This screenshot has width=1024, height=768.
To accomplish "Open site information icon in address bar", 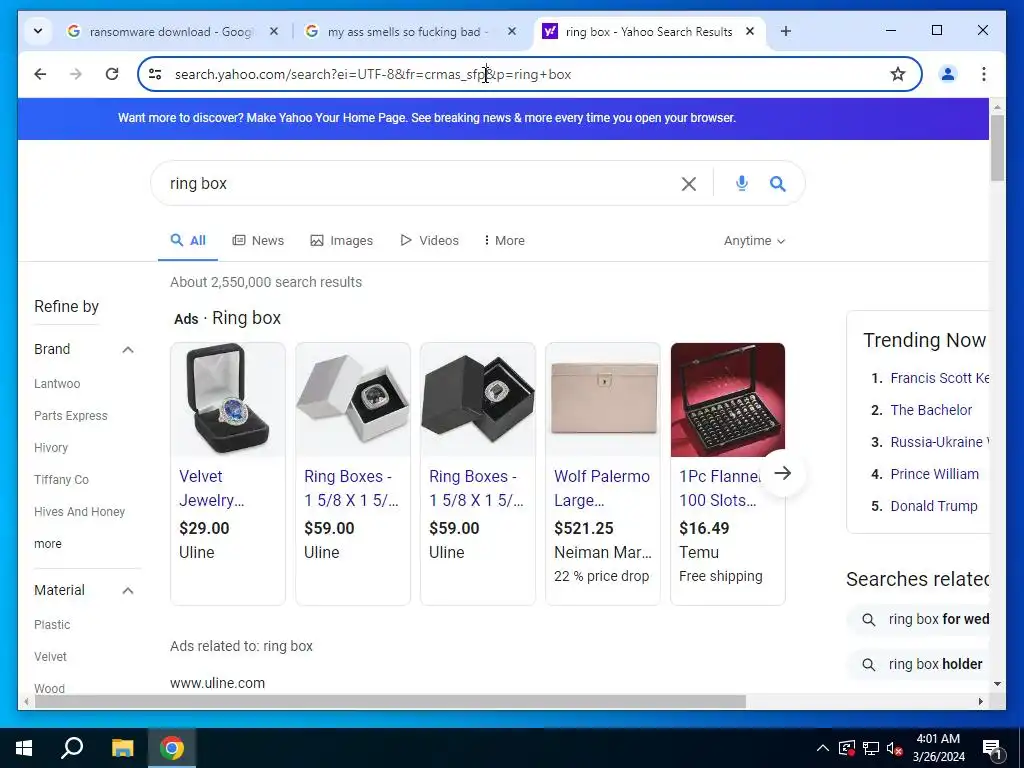I will pos(155,74).
